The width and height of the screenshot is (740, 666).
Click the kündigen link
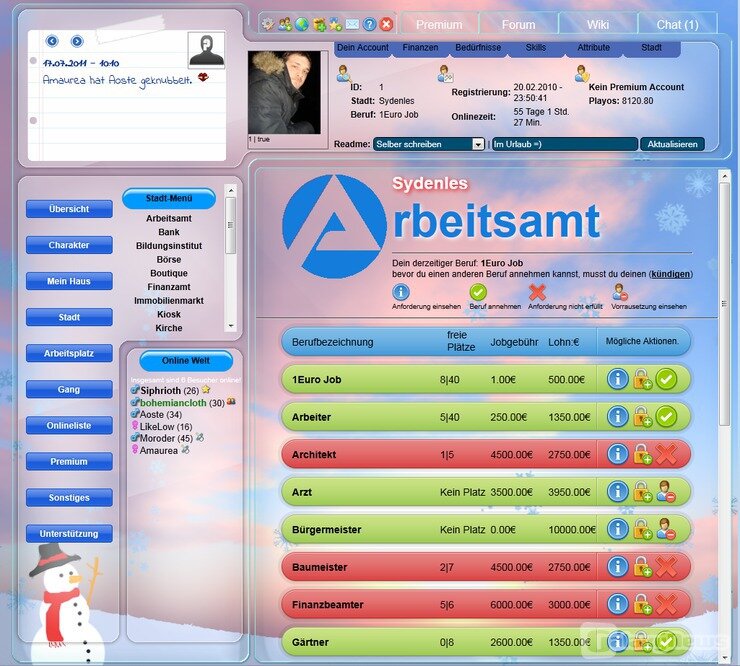coord(670,274)
